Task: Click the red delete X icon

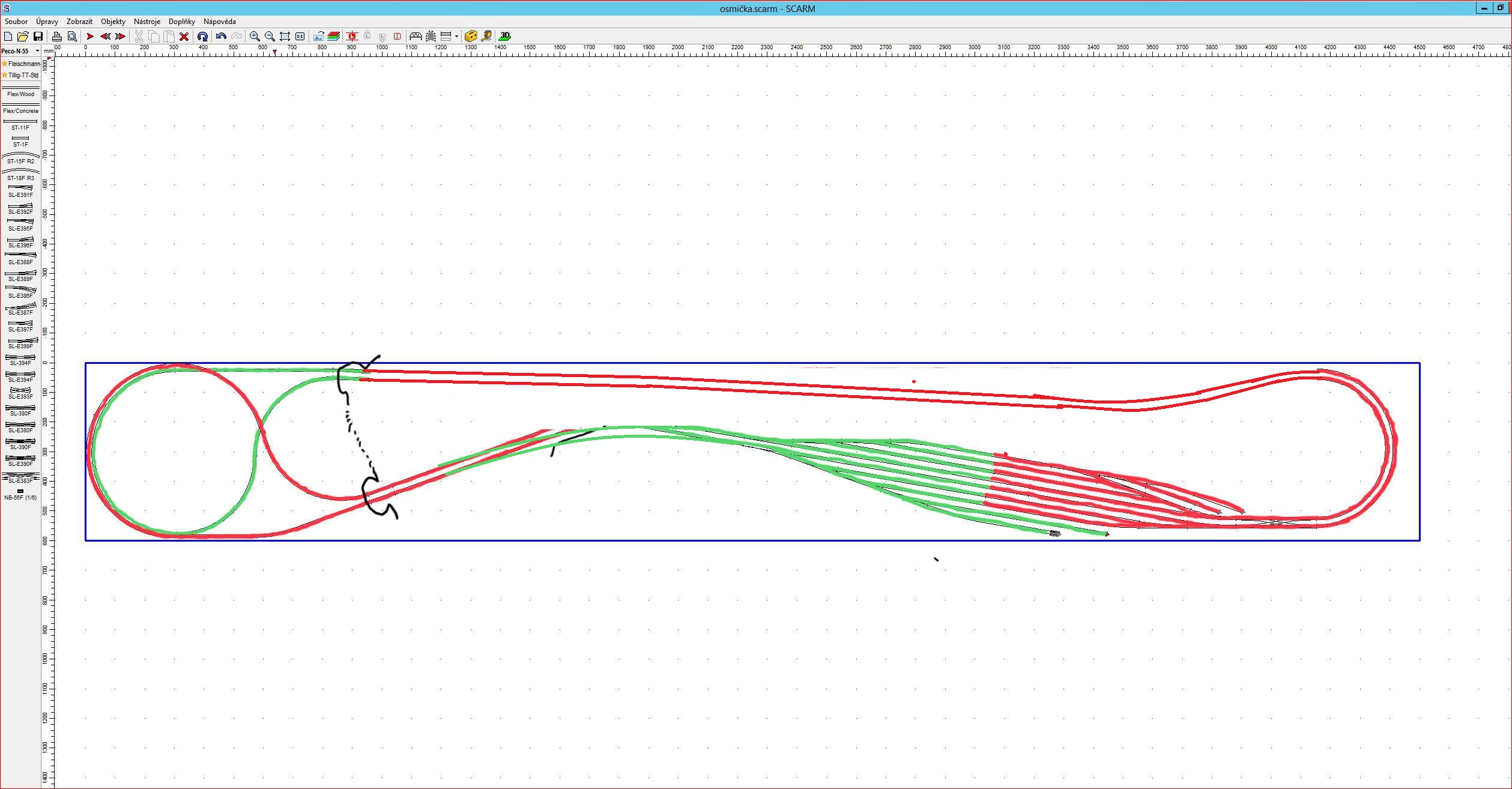Action: point(184,36)
